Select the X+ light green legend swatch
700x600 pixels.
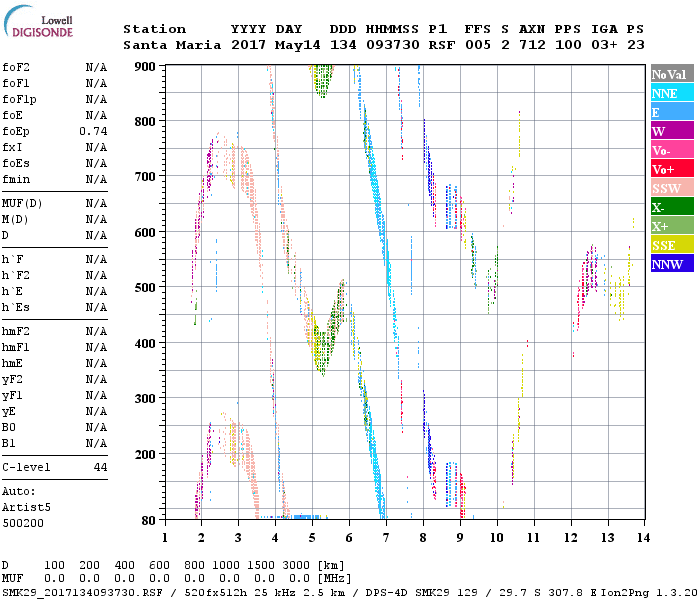click(672, 226)
